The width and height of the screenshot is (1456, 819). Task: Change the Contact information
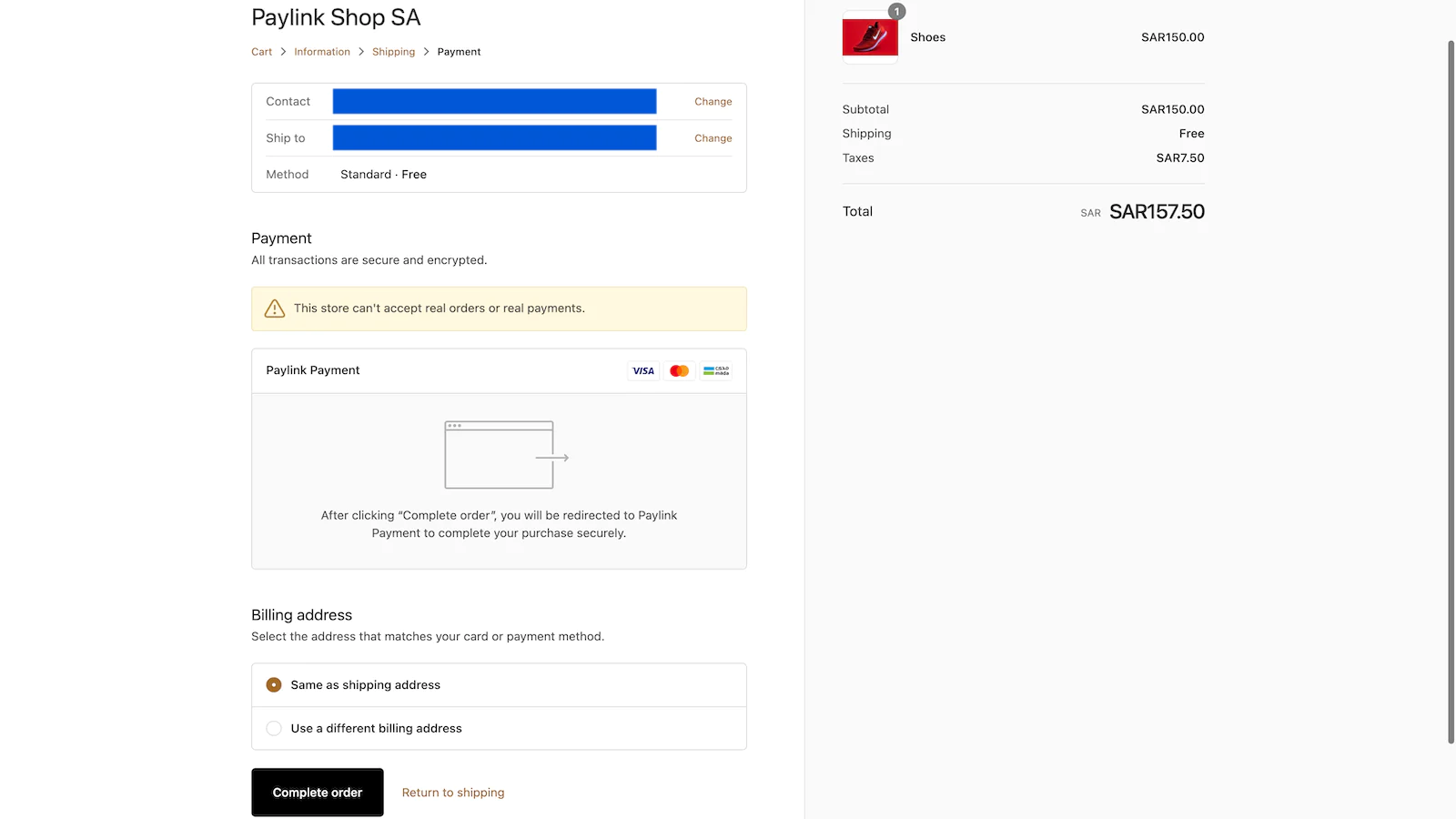(x=713, y=102)
